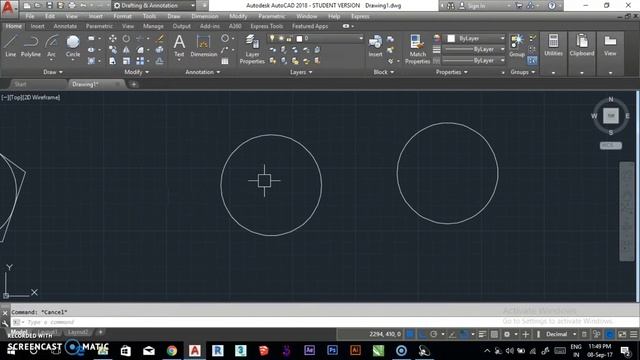
Task: Switch to the Express Tools ribbon tab
Action: point(267,26)
